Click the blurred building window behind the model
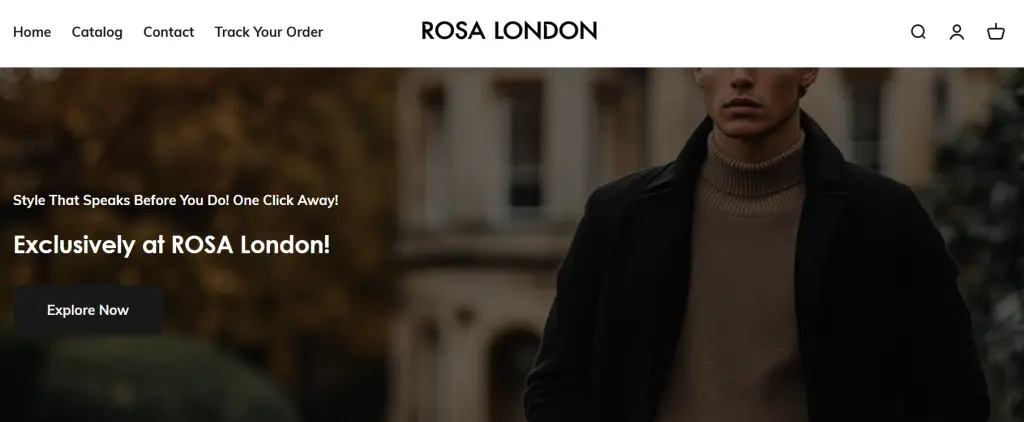Viewport: 1024px width, 422px height. [522, 144]
